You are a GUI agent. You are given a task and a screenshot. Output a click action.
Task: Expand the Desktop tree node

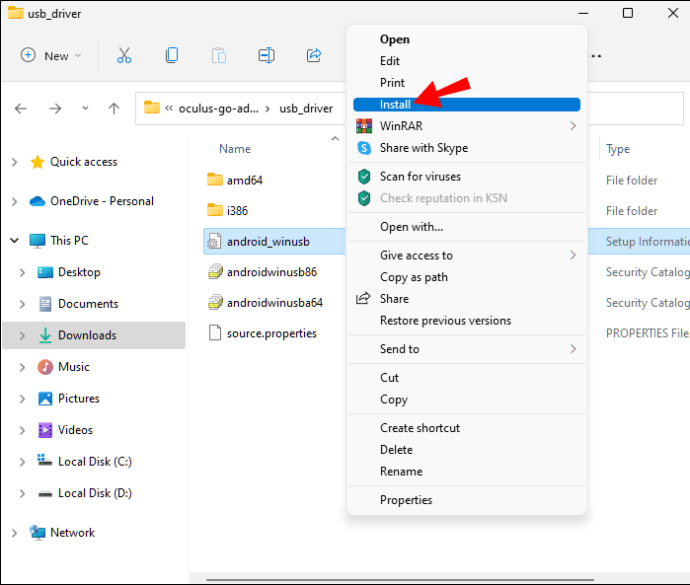pyautogui.click(x=22, y=272)
